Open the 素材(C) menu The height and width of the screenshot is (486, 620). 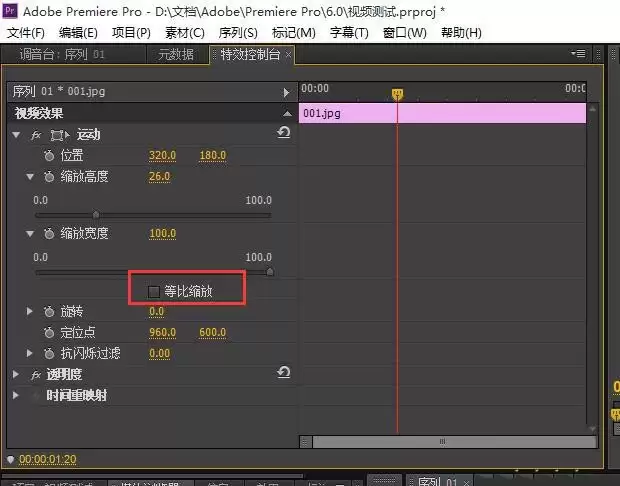tap(185, 32)
